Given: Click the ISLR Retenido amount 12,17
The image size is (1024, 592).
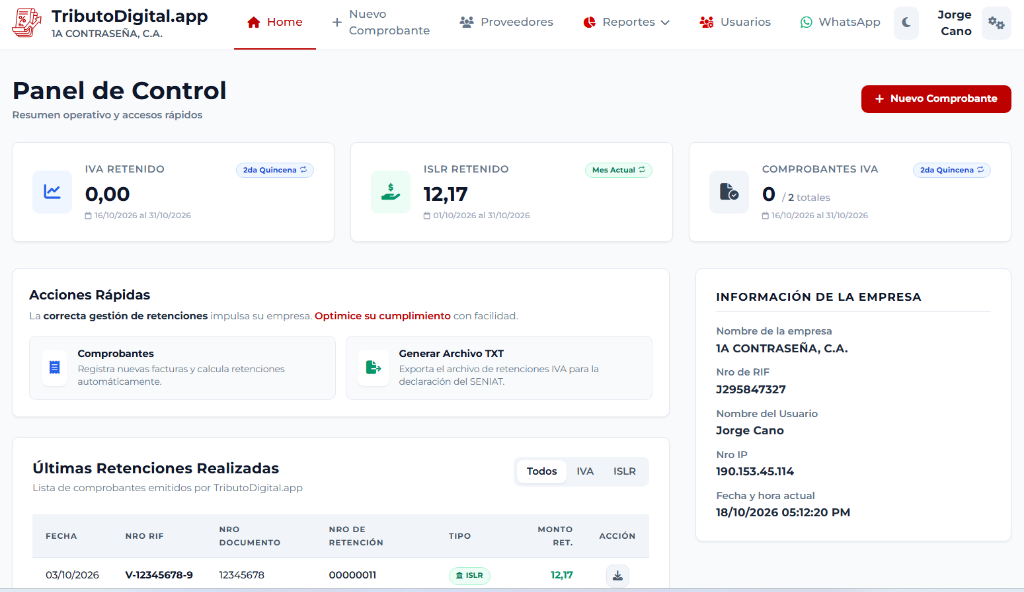Looking at the screenshot, I should point(445,194).
